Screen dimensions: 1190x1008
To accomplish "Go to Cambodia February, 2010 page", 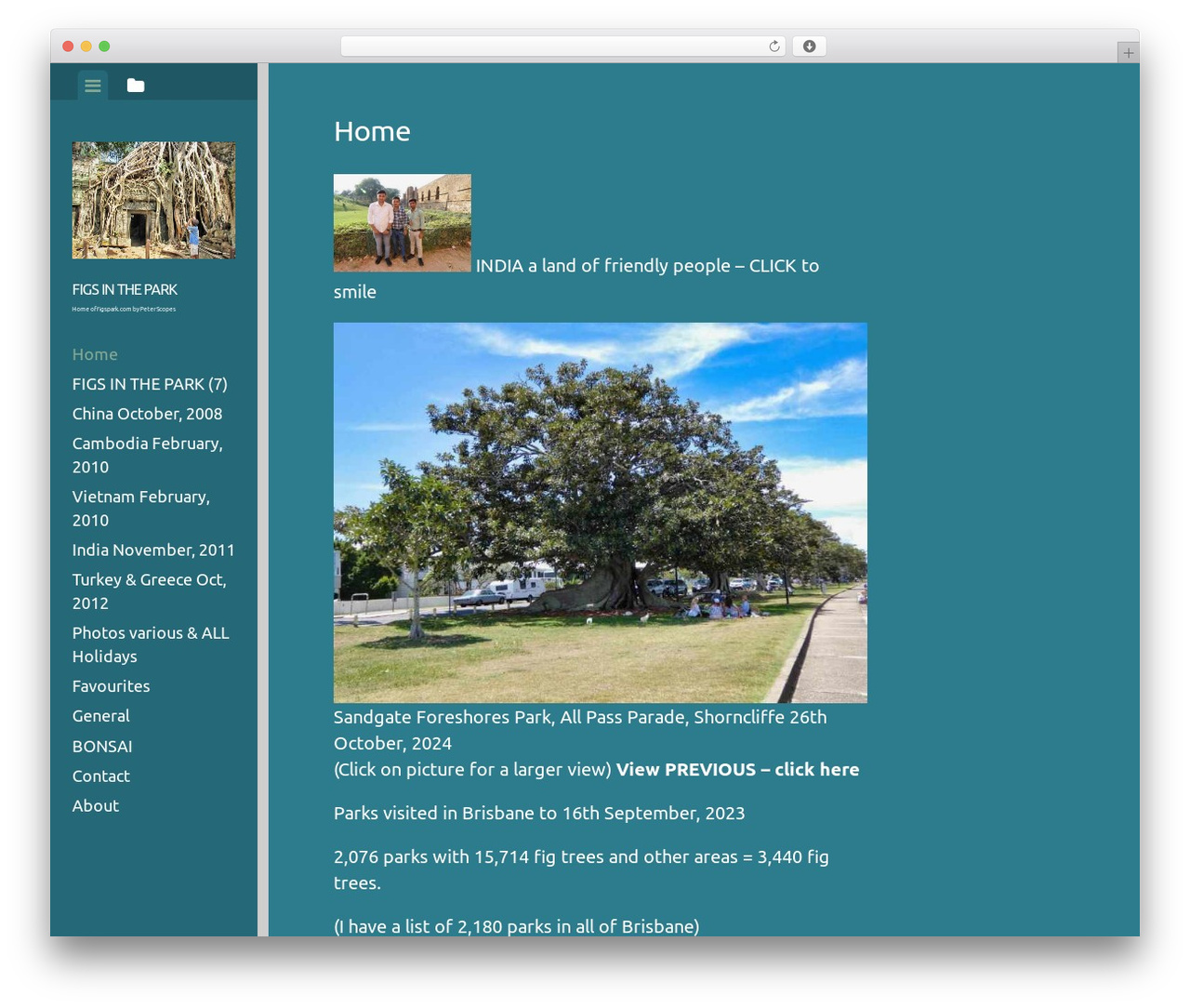I will (148, 455).
